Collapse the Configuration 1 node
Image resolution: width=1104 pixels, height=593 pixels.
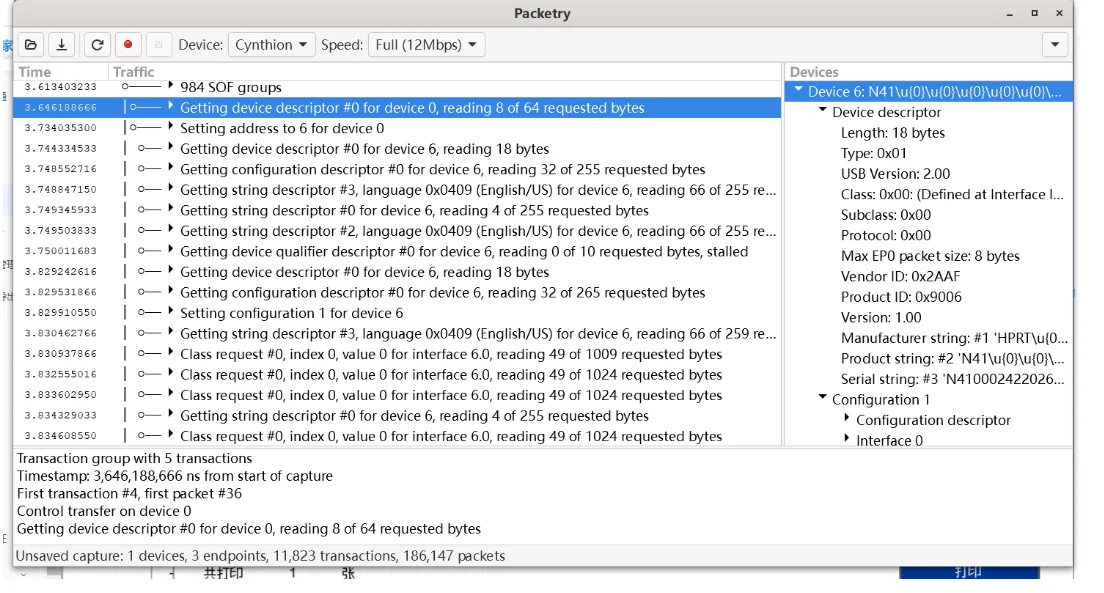tap(822, 398)
